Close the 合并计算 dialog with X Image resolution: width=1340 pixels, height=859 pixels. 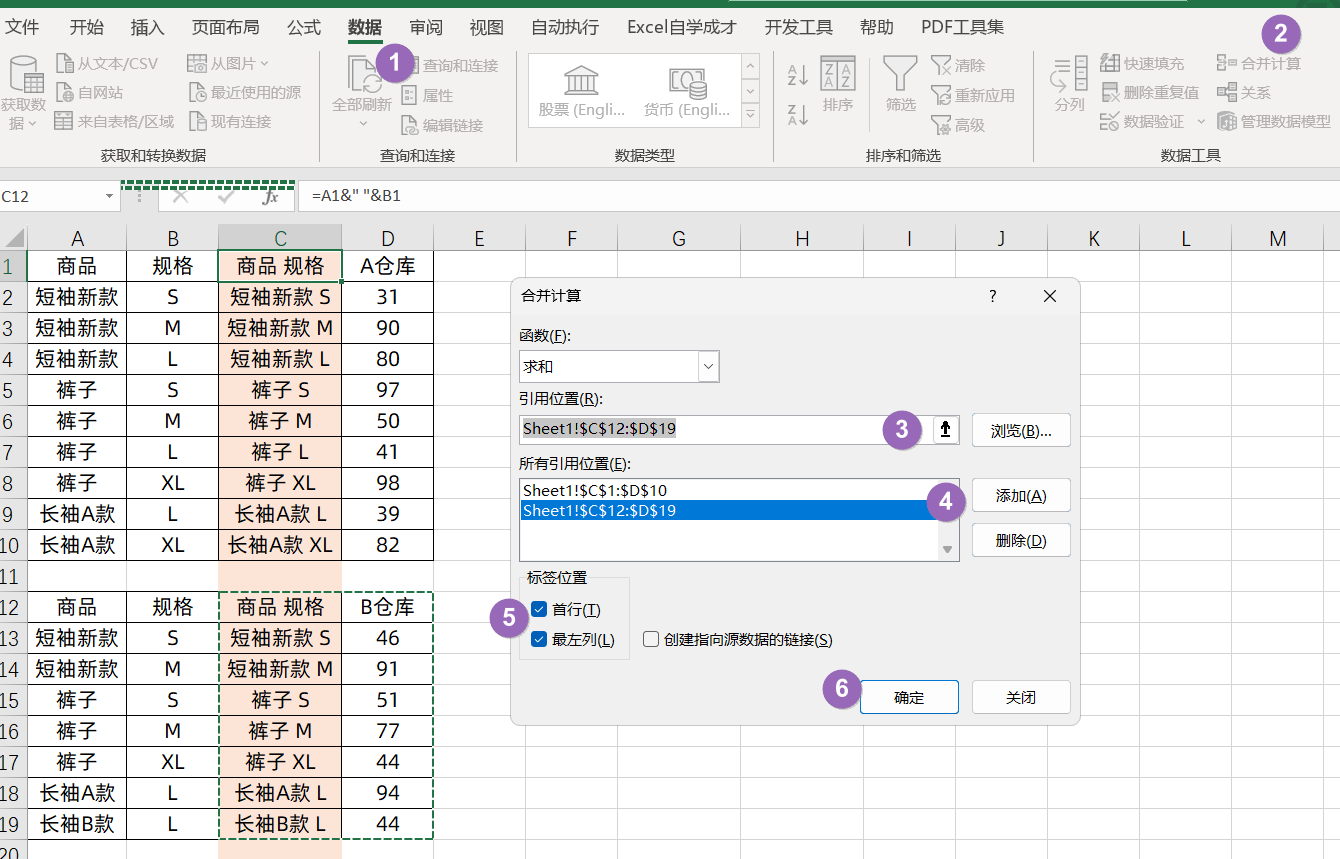(1049, 296)
